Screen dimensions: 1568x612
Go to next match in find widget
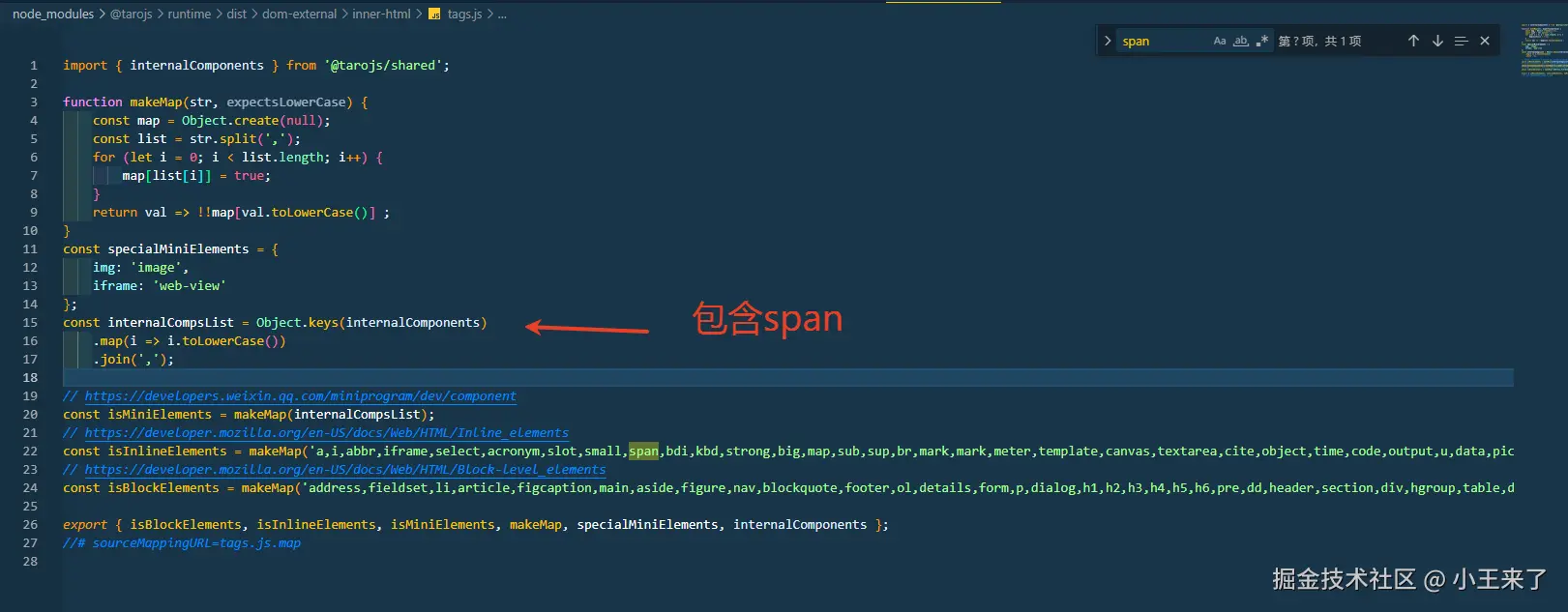point(1437,41)
